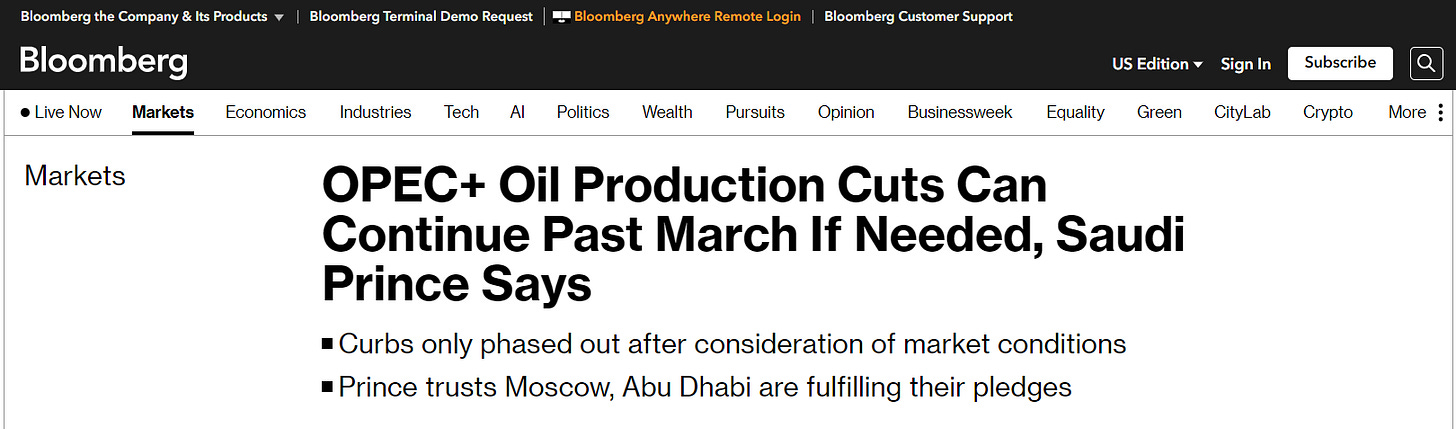
Task: Click the search magnifier icon
Action: 1426,64
